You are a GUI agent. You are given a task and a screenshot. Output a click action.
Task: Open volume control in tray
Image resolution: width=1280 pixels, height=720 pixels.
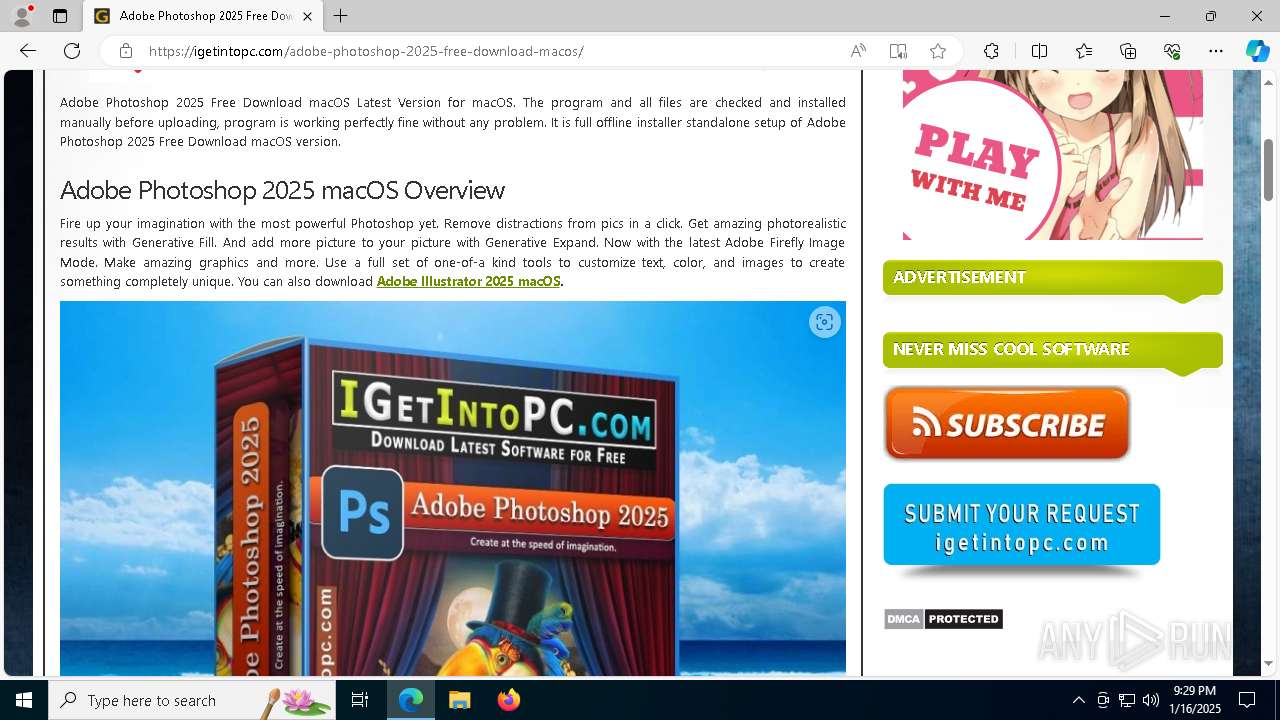coord(1151,700)
